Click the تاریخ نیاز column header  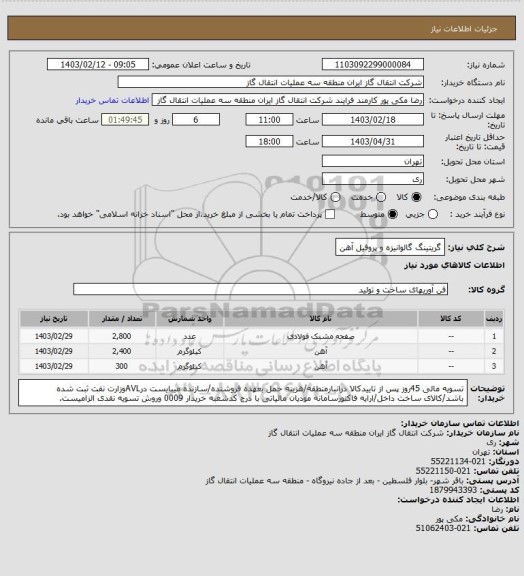click(x=54, y=318)
